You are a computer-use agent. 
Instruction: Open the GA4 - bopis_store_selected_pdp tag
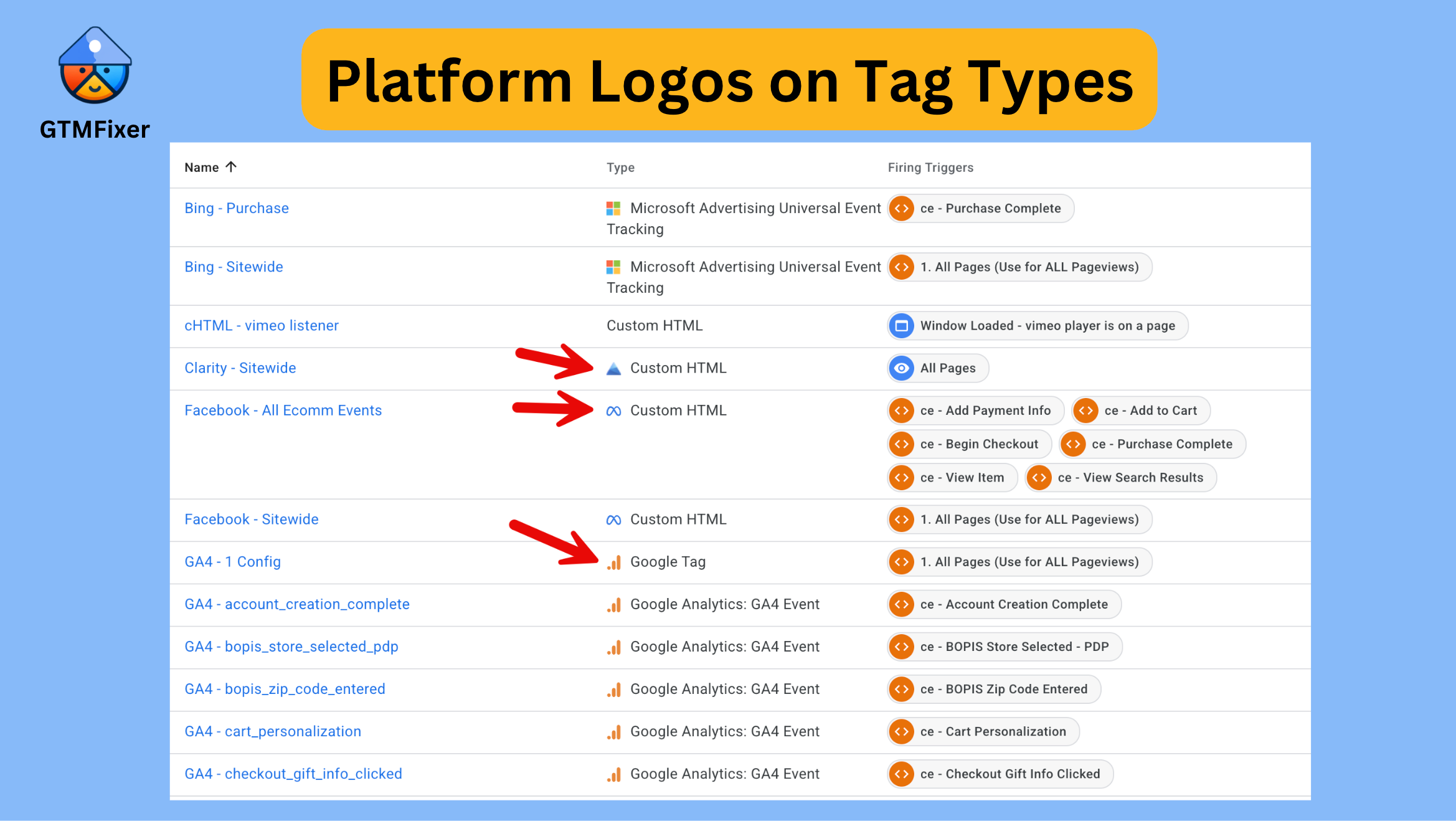(291, 646)
